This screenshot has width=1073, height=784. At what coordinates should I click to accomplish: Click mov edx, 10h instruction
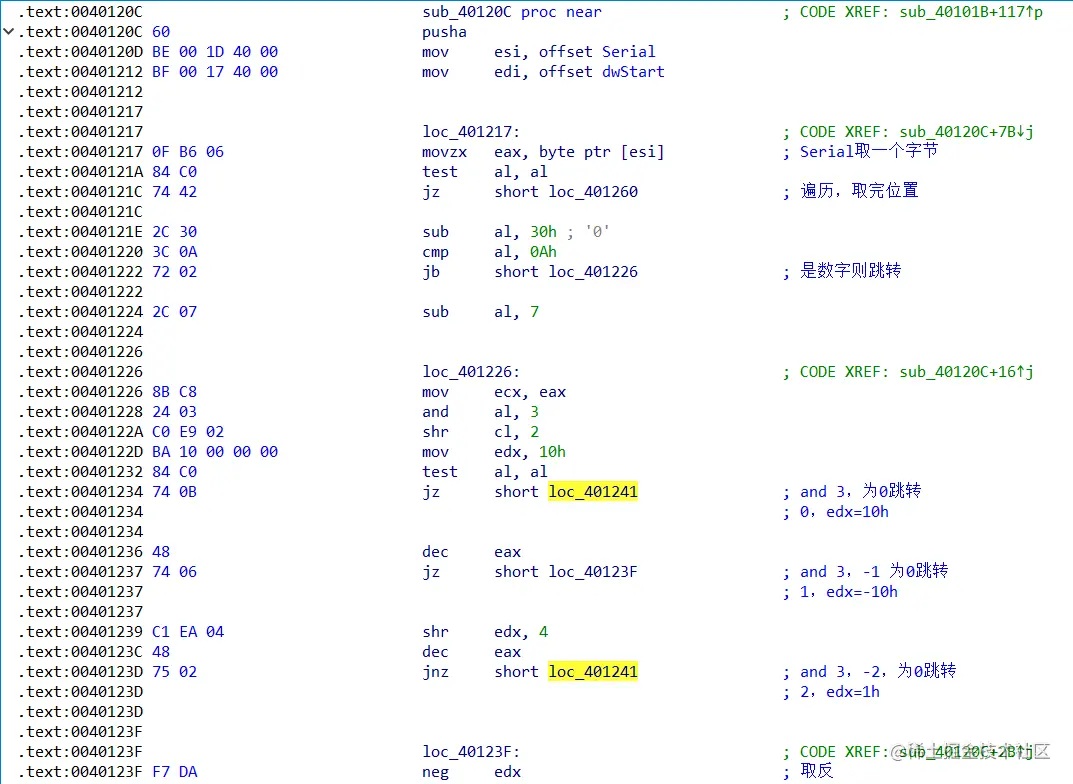(x=494, y=452)
